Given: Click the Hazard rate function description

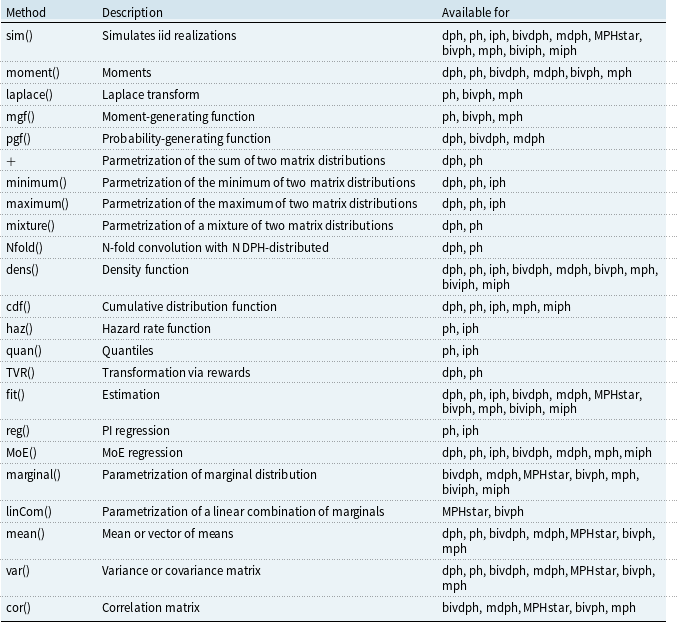Looking at the screenshot, I should pos(156,329).
